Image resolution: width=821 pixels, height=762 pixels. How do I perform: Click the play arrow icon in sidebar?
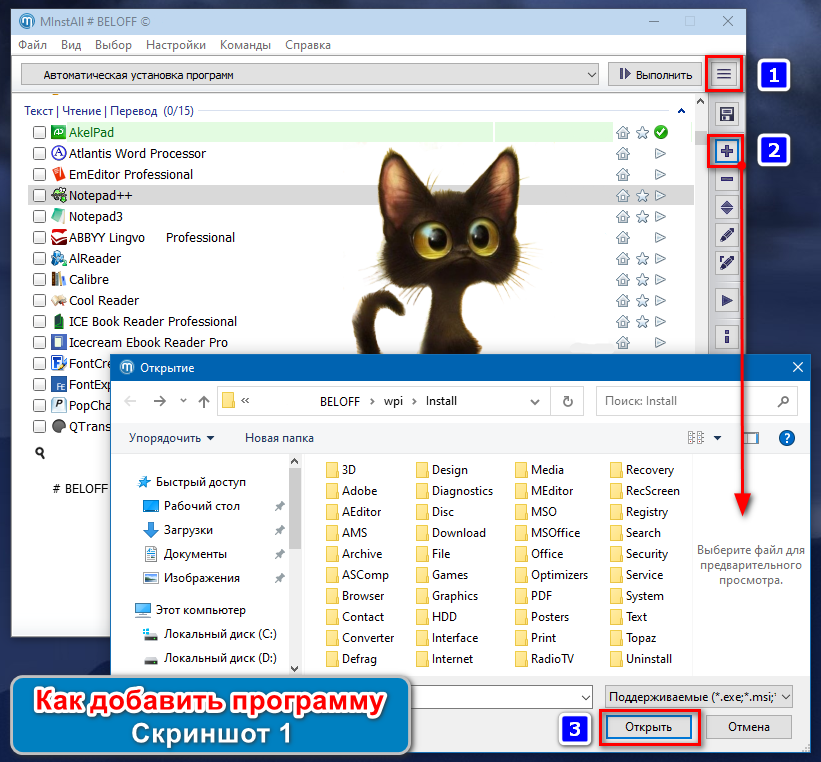tap(727, 301)
